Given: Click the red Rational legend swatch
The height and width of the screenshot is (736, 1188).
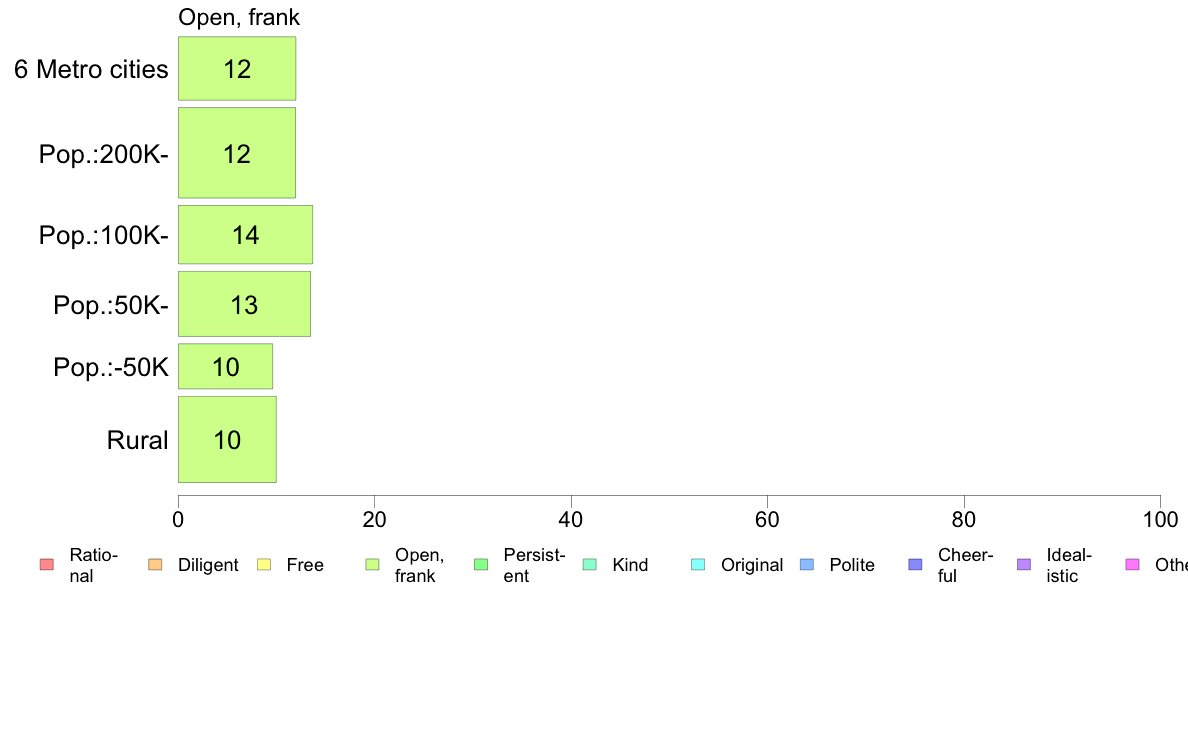Looking at the screenshot, I should [x=47, y=565].
